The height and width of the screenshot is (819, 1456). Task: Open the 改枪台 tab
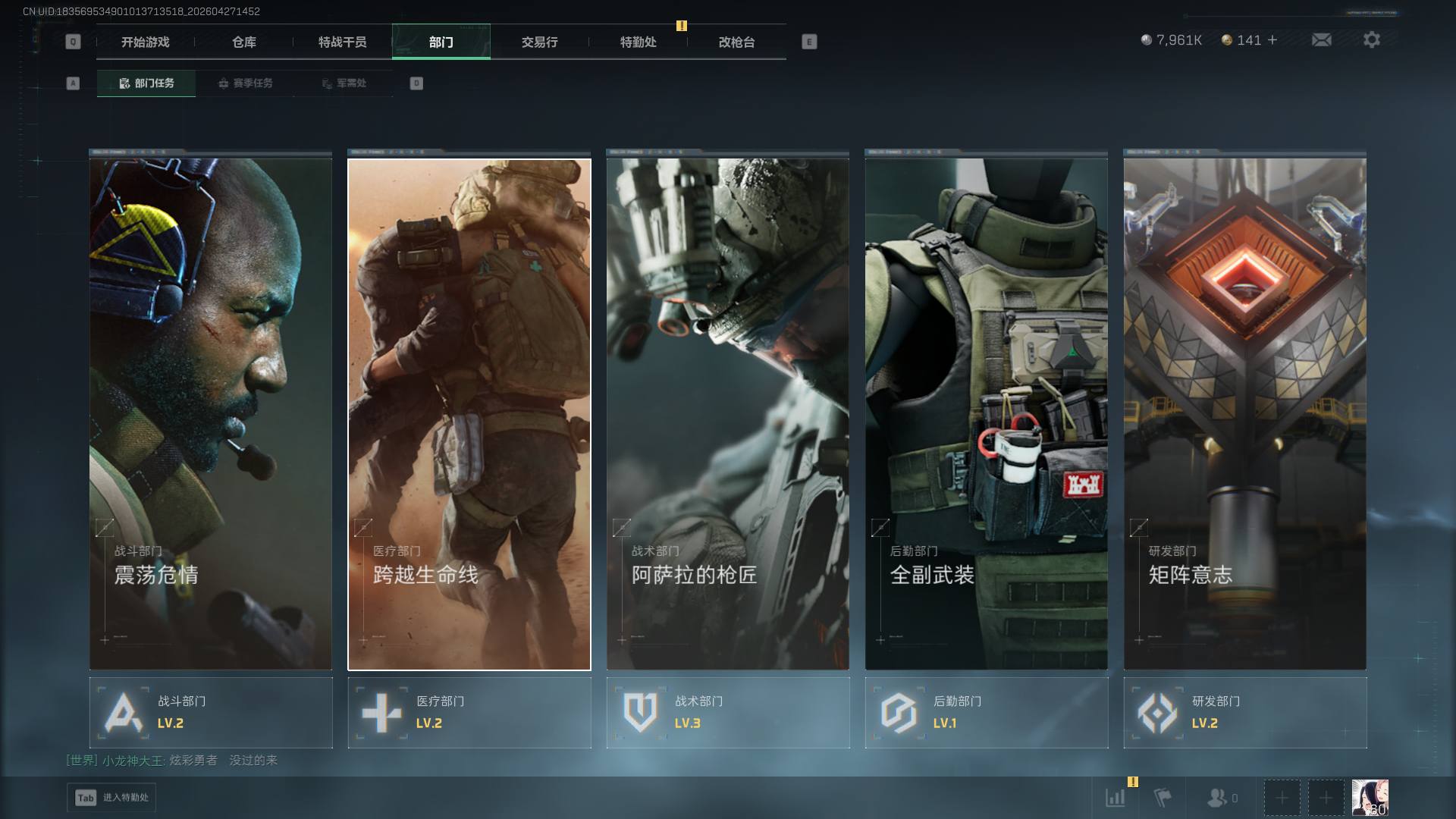click(737, 42)
